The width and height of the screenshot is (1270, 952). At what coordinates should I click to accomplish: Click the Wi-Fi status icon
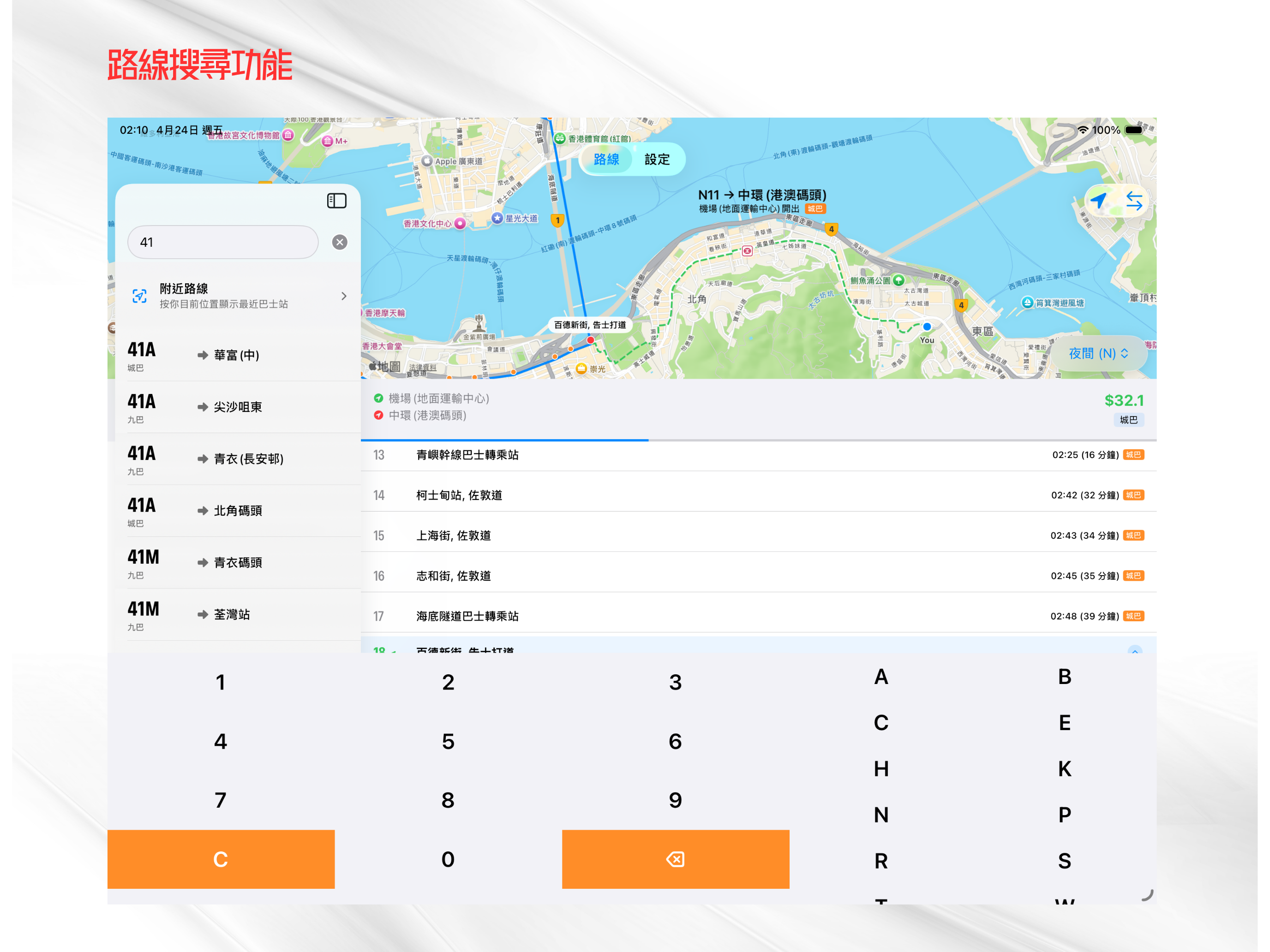tap(1083, 130)
